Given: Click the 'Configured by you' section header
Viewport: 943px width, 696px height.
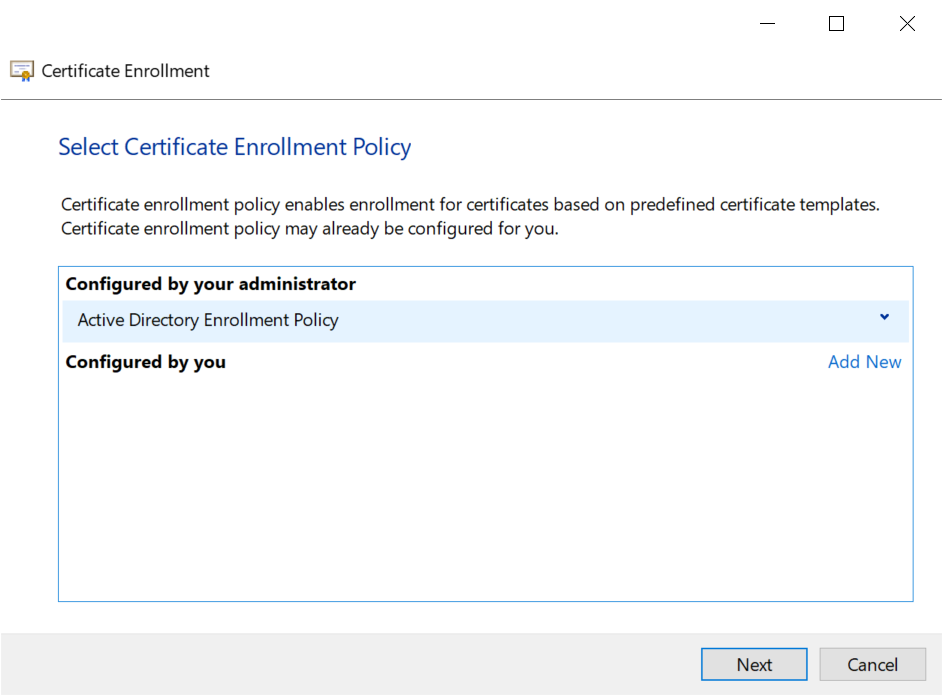Looking at the screenshot, I should coord(146,362).
